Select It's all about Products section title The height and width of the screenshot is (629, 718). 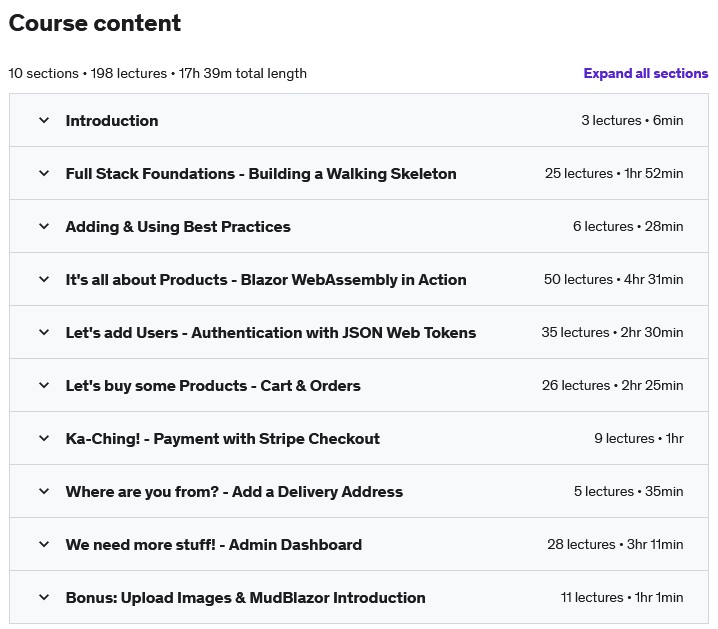click(266, 279)
